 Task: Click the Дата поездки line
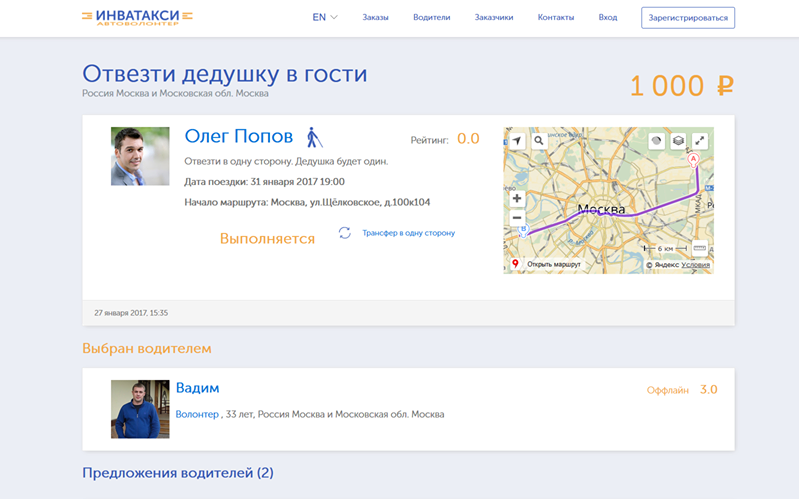(x=264, y=182)
